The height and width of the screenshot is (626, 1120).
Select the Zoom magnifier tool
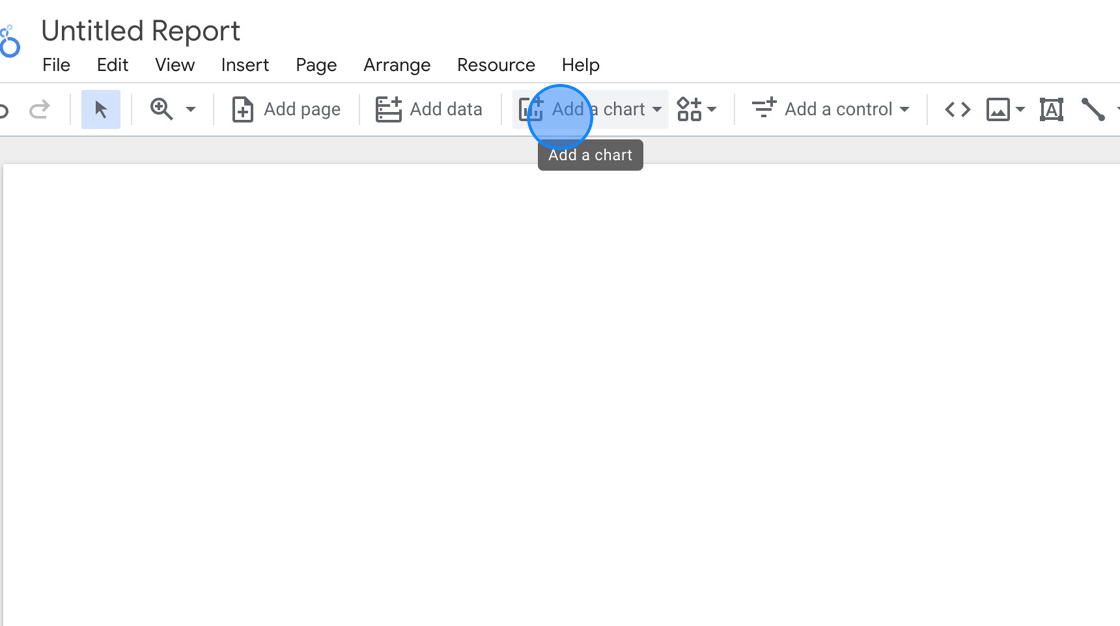tap(162, 108)
